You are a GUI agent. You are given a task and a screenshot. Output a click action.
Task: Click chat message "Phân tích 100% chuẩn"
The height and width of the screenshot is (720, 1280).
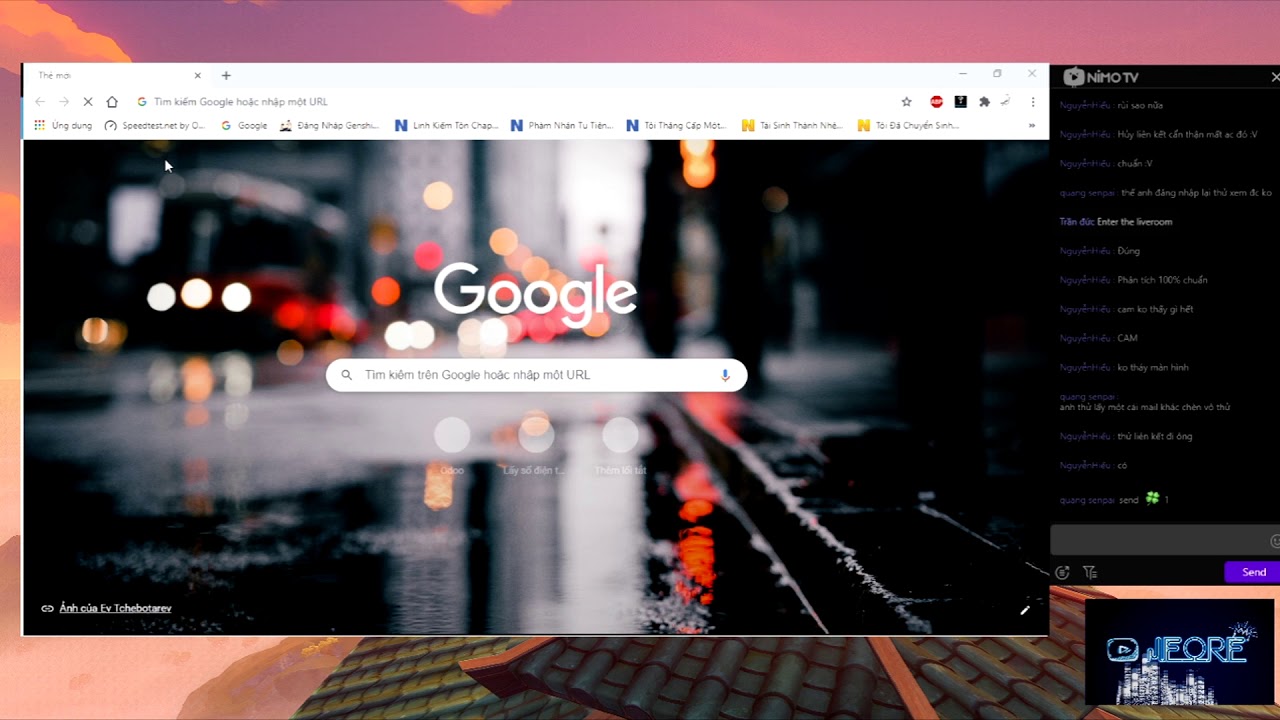[1162, 280]
